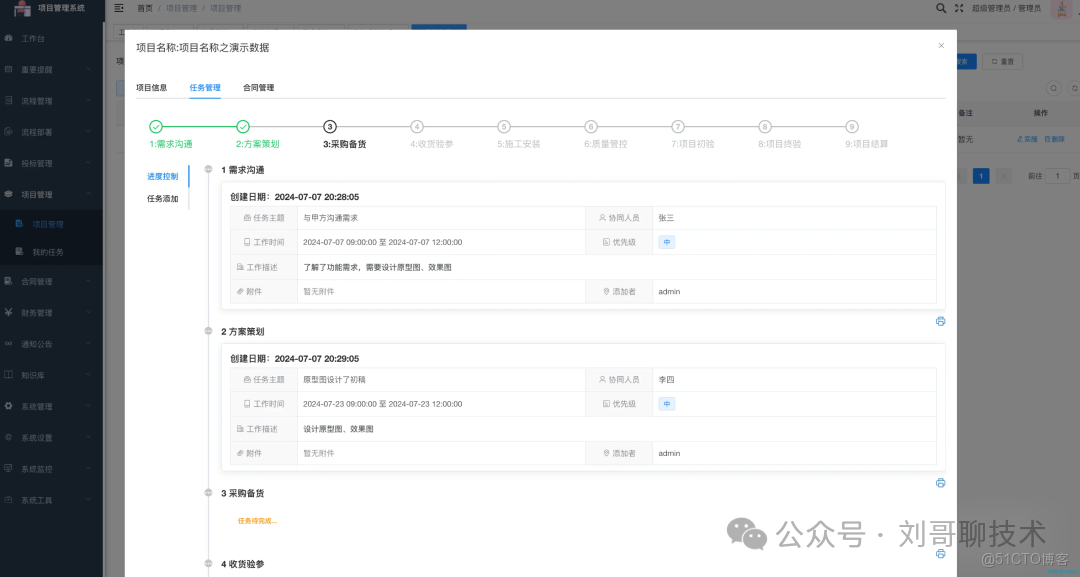The image size is (1080, 577).
Task: Collapse the sidebar using the hamburger icon
Action: click(118, 7)
